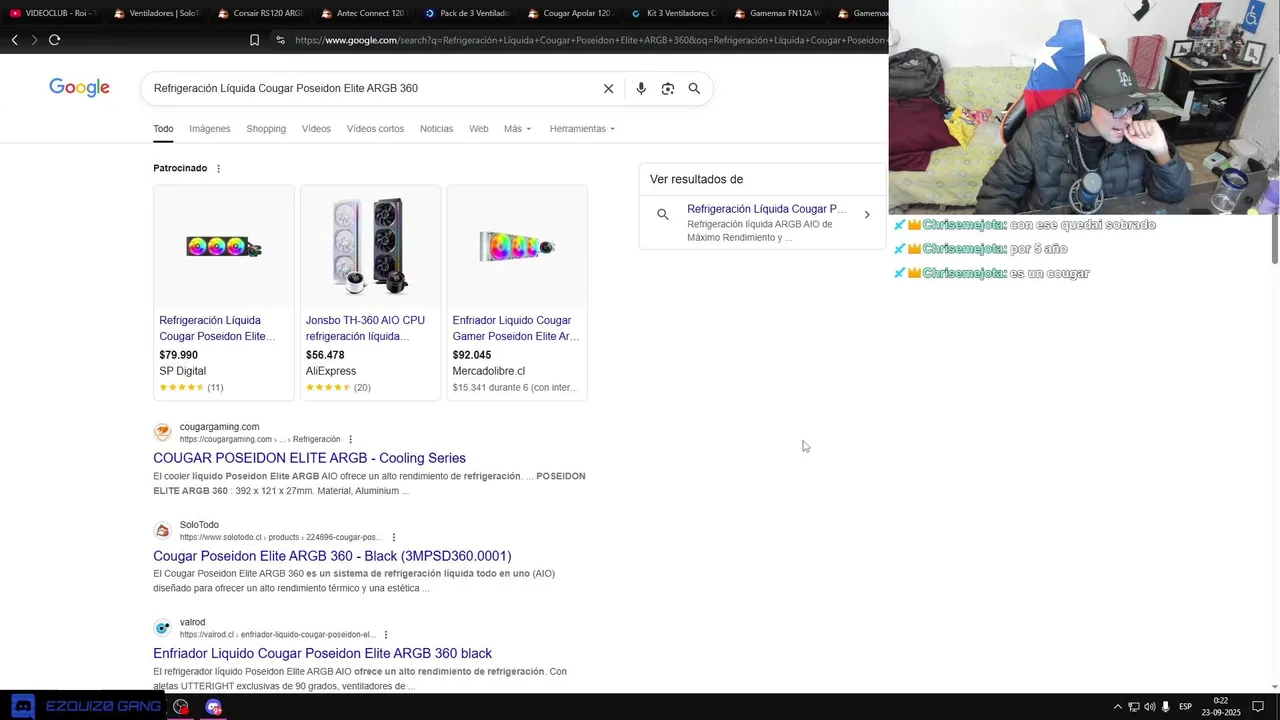The width and height of the screenshot is (1280, 720).
Task: Clear the search query with the X icon
Action: point(608,88)
